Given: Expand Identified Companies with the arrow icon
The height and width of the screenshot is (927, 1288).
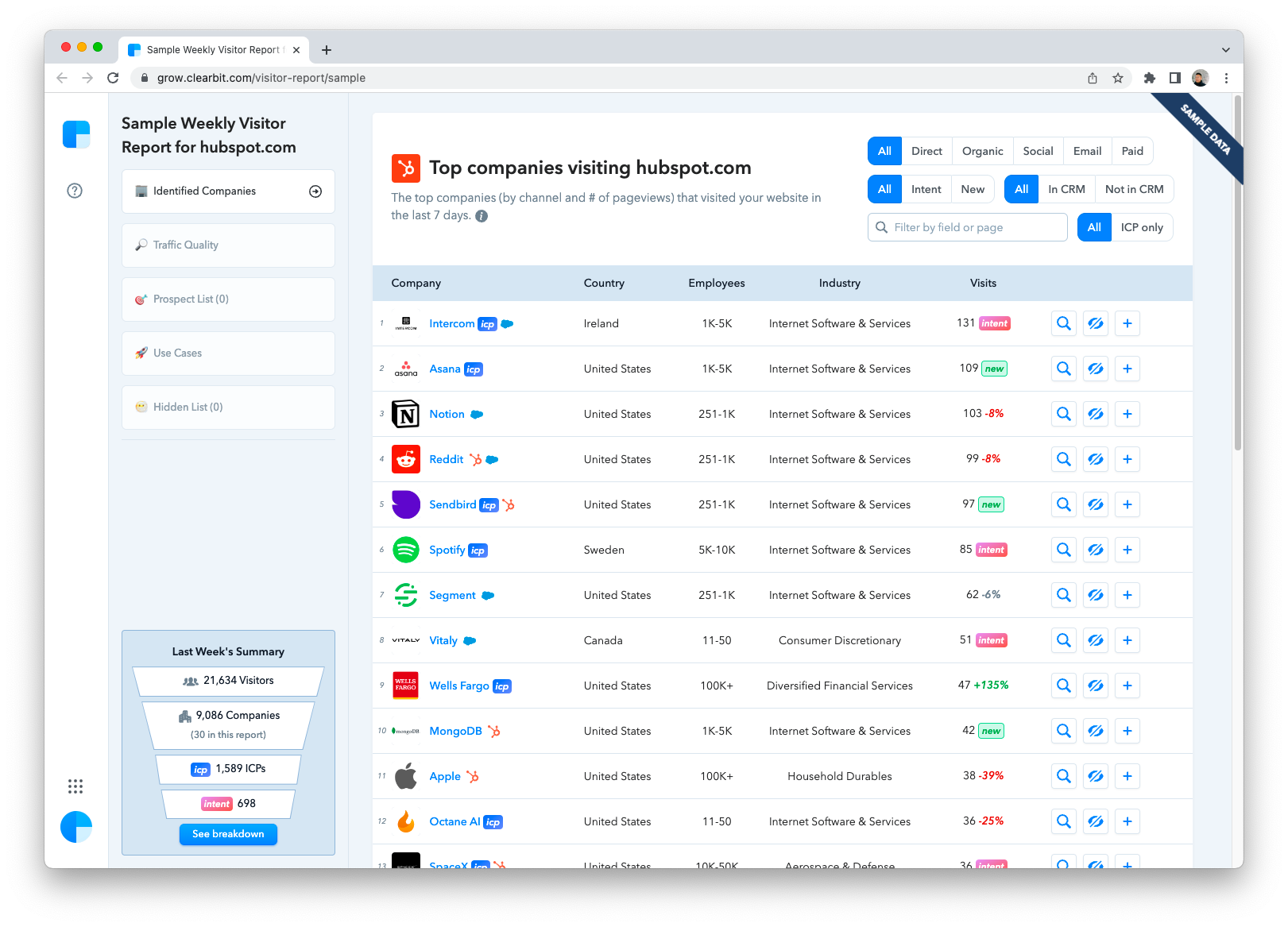Looking at the screenshot, I should [315, 191].
